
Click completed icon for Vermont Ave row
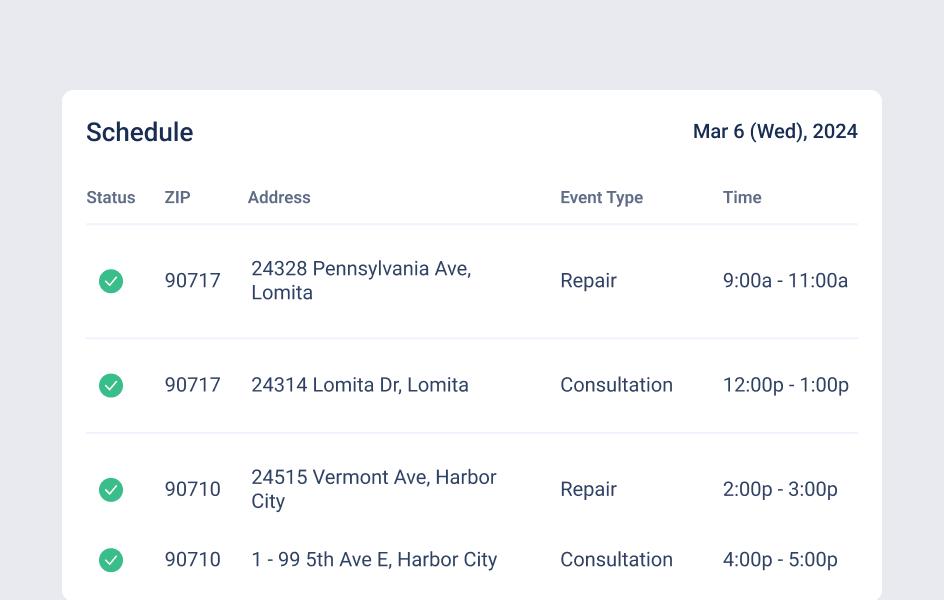(111, 489)
